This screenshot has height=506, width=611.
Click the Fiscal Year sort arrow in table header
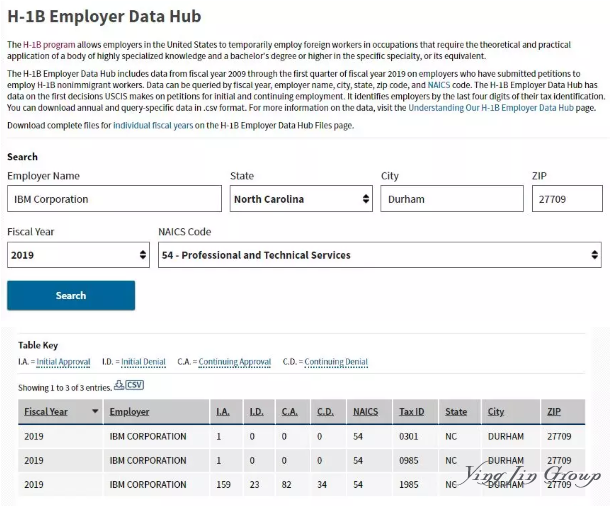(95, 411)
